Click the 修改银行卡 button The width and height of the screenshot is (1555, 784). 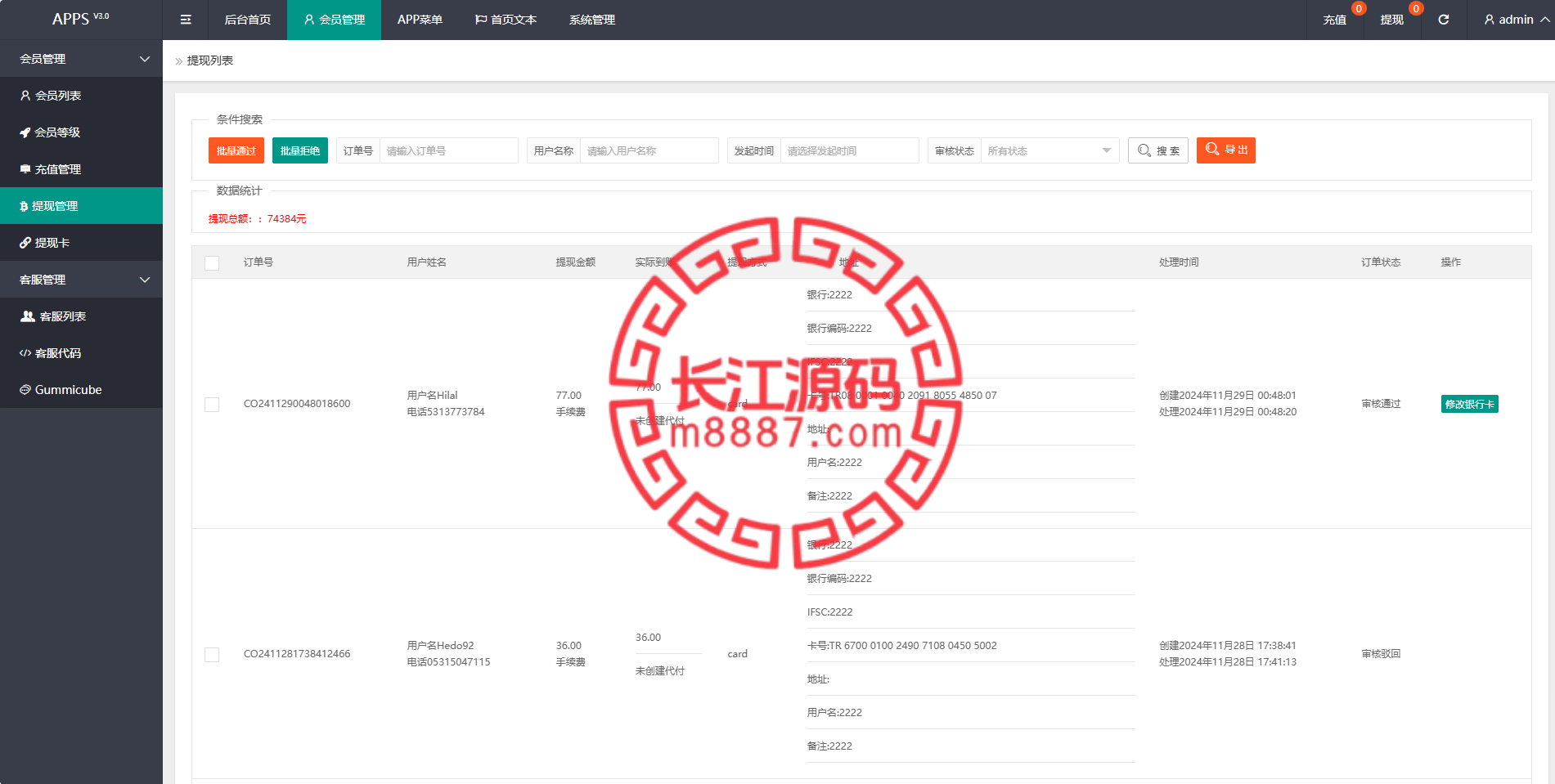(1470, 404)
